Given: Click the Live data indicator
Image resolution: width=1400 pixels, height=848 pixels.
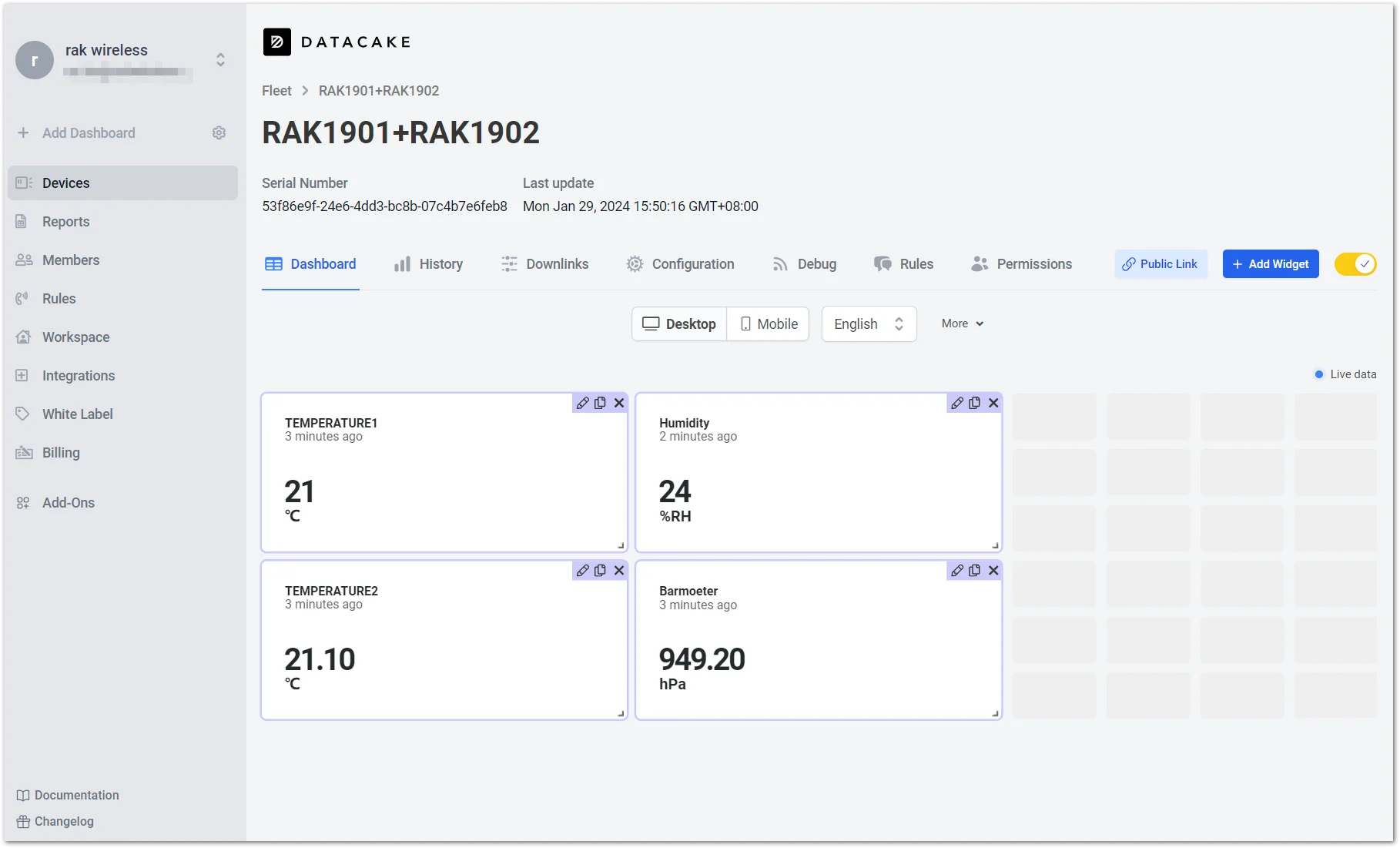Looking at the screenshot, I should tap(1345, 374).
